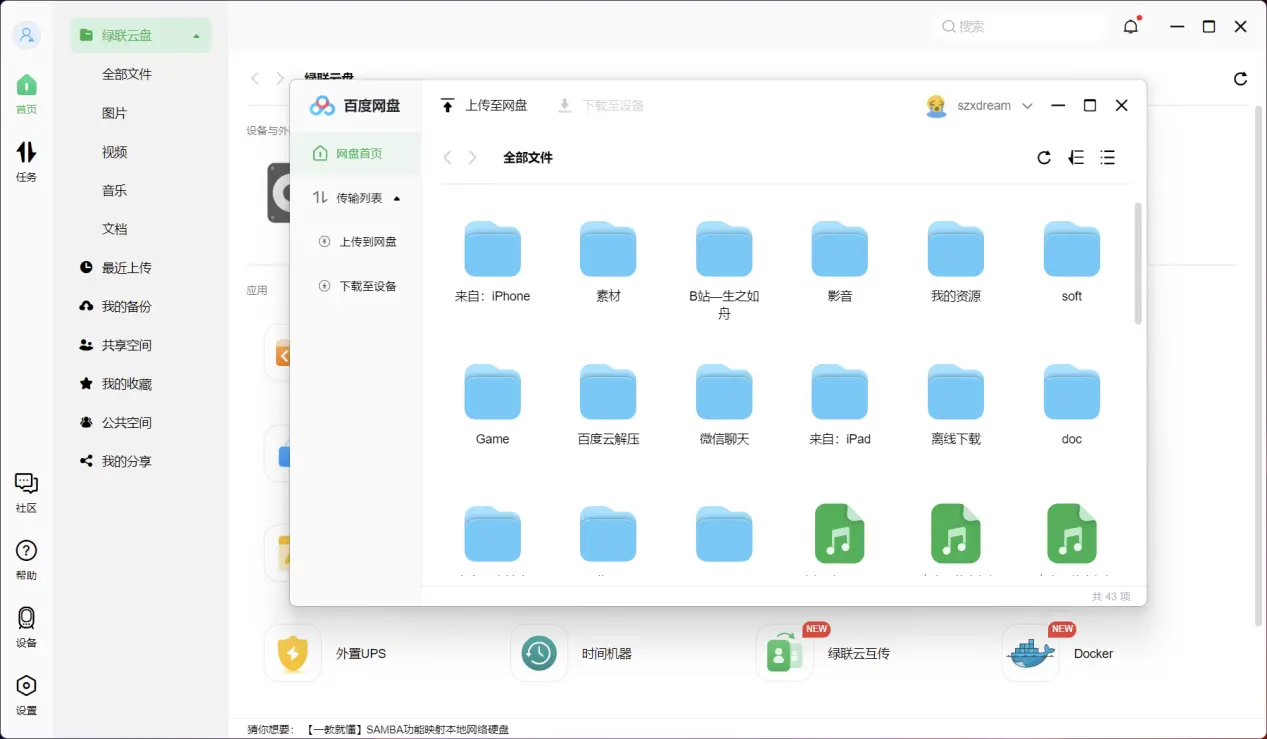Click the 设备 devices icon in sidebar
The height and width of the screenshot is (739, 1267).
(26, 624)
